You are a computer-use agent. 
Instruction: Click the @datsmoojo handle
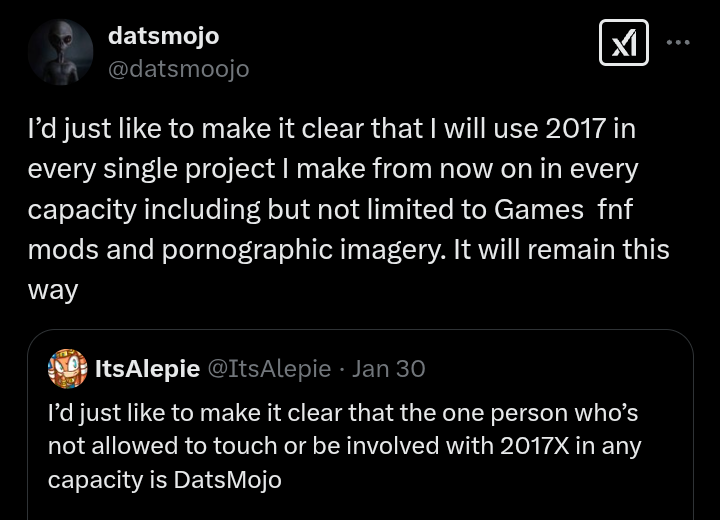tap(178, 68)
